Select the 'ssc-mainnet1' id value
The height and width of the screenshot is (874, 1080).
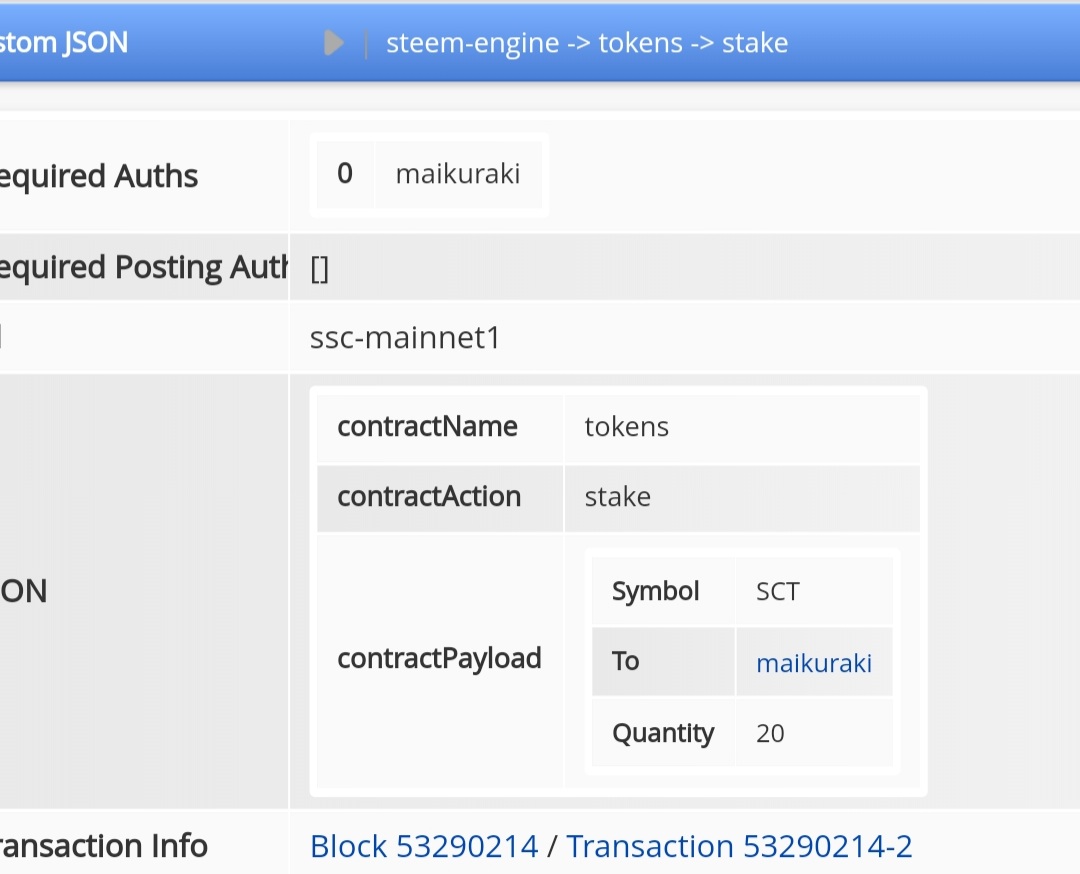click(x=405, y=337)
